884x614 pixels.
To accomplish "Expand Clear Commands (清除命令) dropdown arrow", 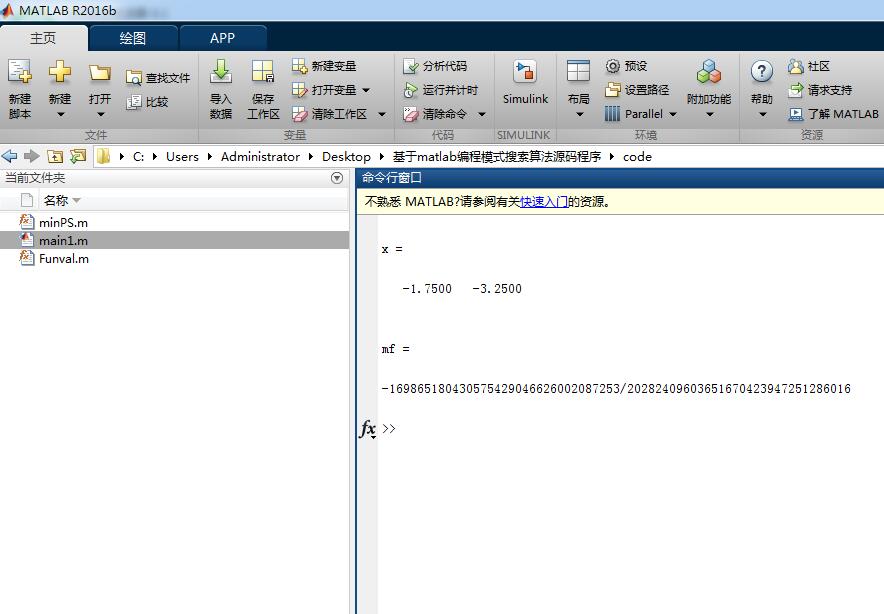I will pos(481,114).
